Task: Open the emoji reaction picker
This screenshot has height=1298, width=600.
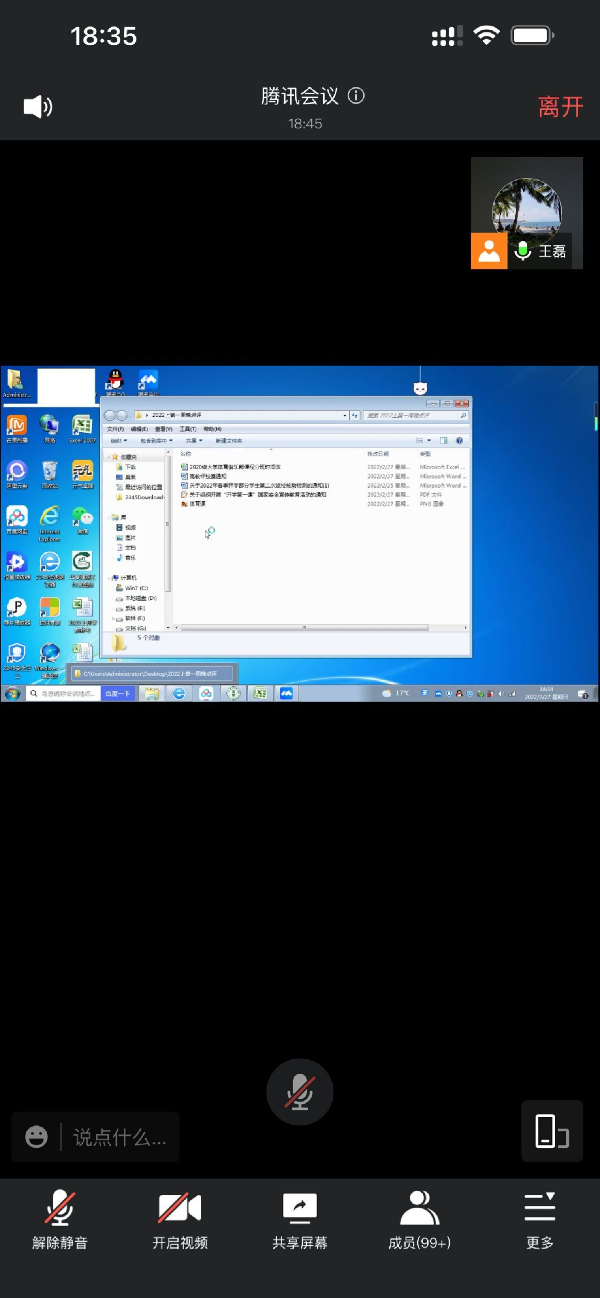Action: pos(37,1137)
